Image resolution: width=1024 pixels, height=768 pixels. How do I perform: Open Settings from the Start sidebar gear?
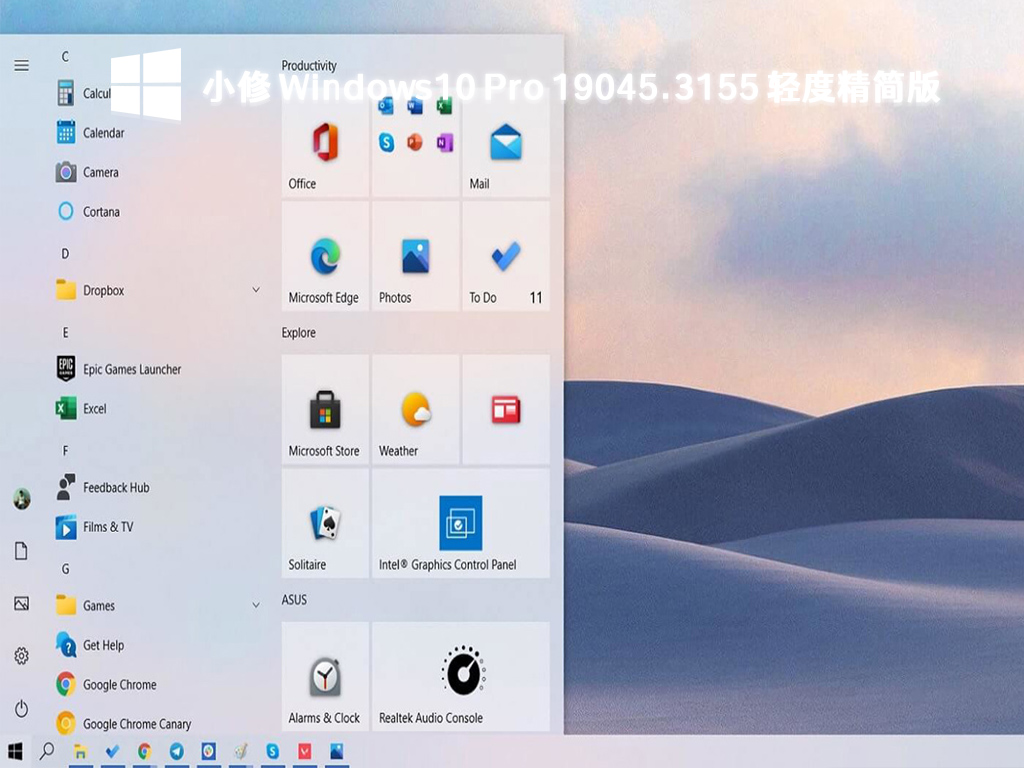[21, 656]
